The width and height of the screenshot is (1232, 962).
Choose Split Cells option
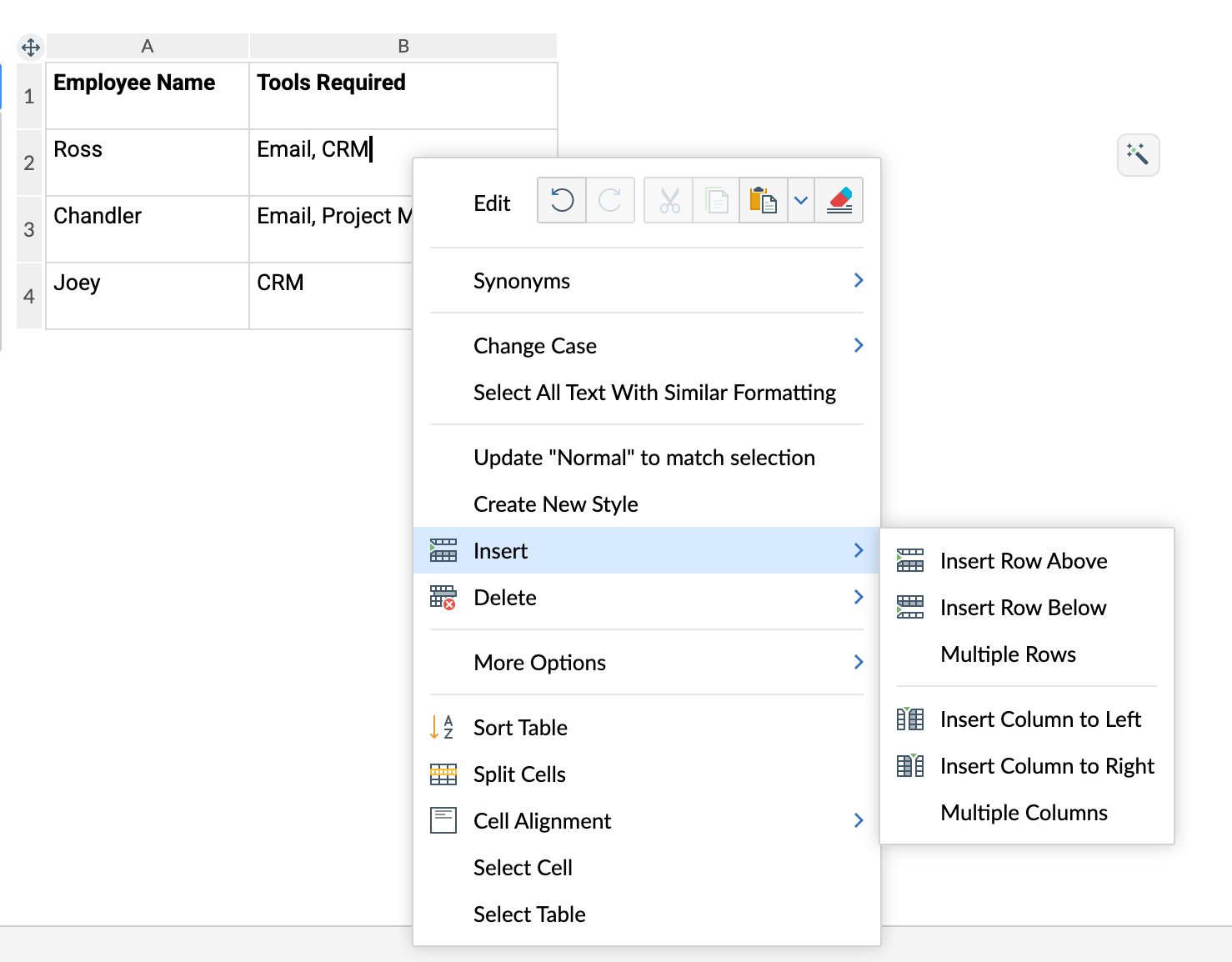coord(519,774)
